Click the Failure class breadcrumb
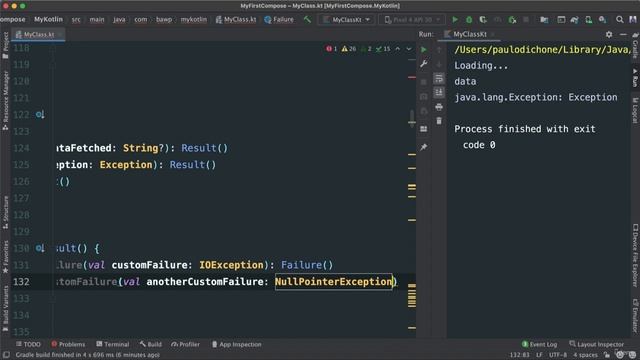The width and height of the screenshot is (640, 360). [x=279, y=19]
